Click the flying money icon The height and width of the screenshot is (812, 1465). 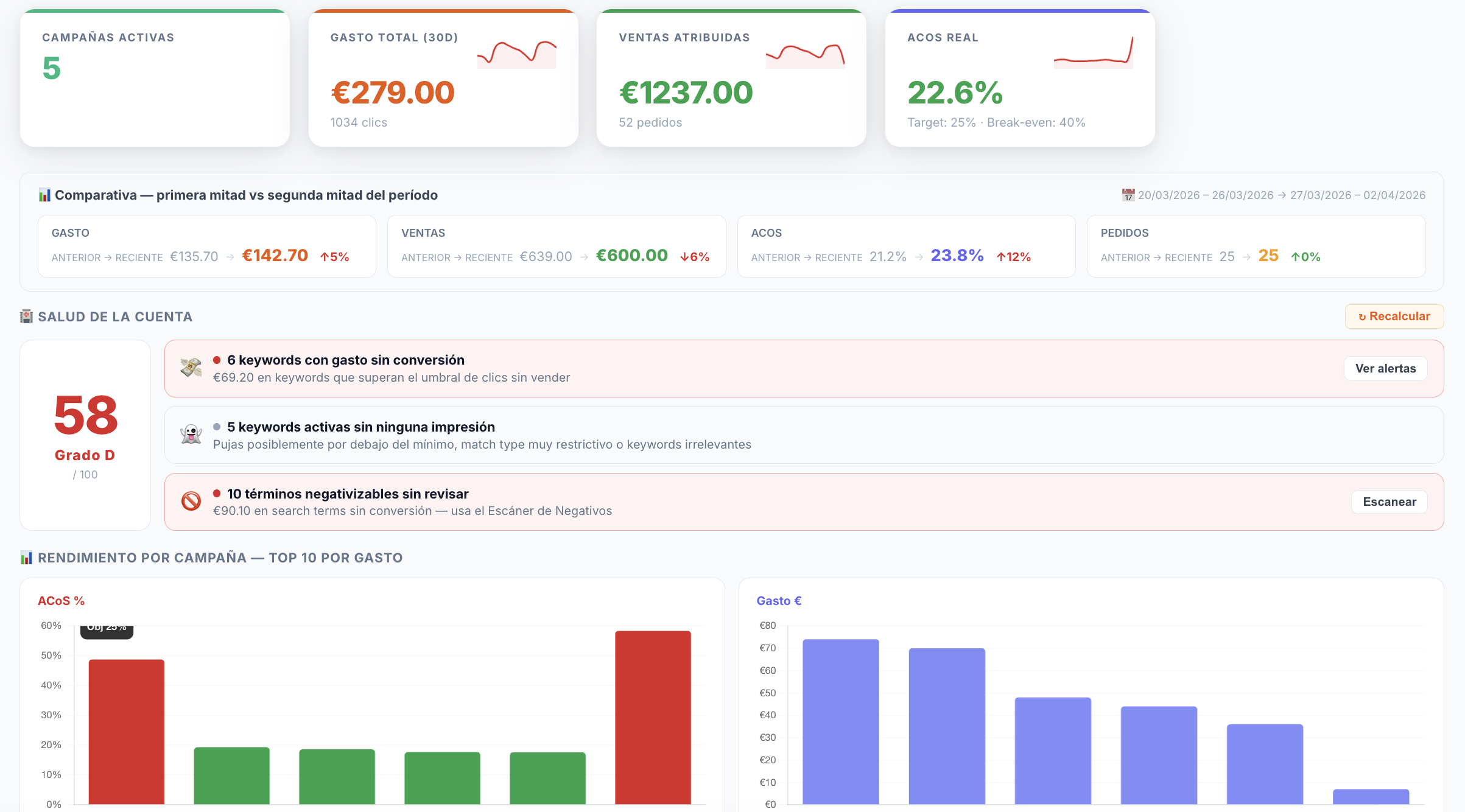191,368
